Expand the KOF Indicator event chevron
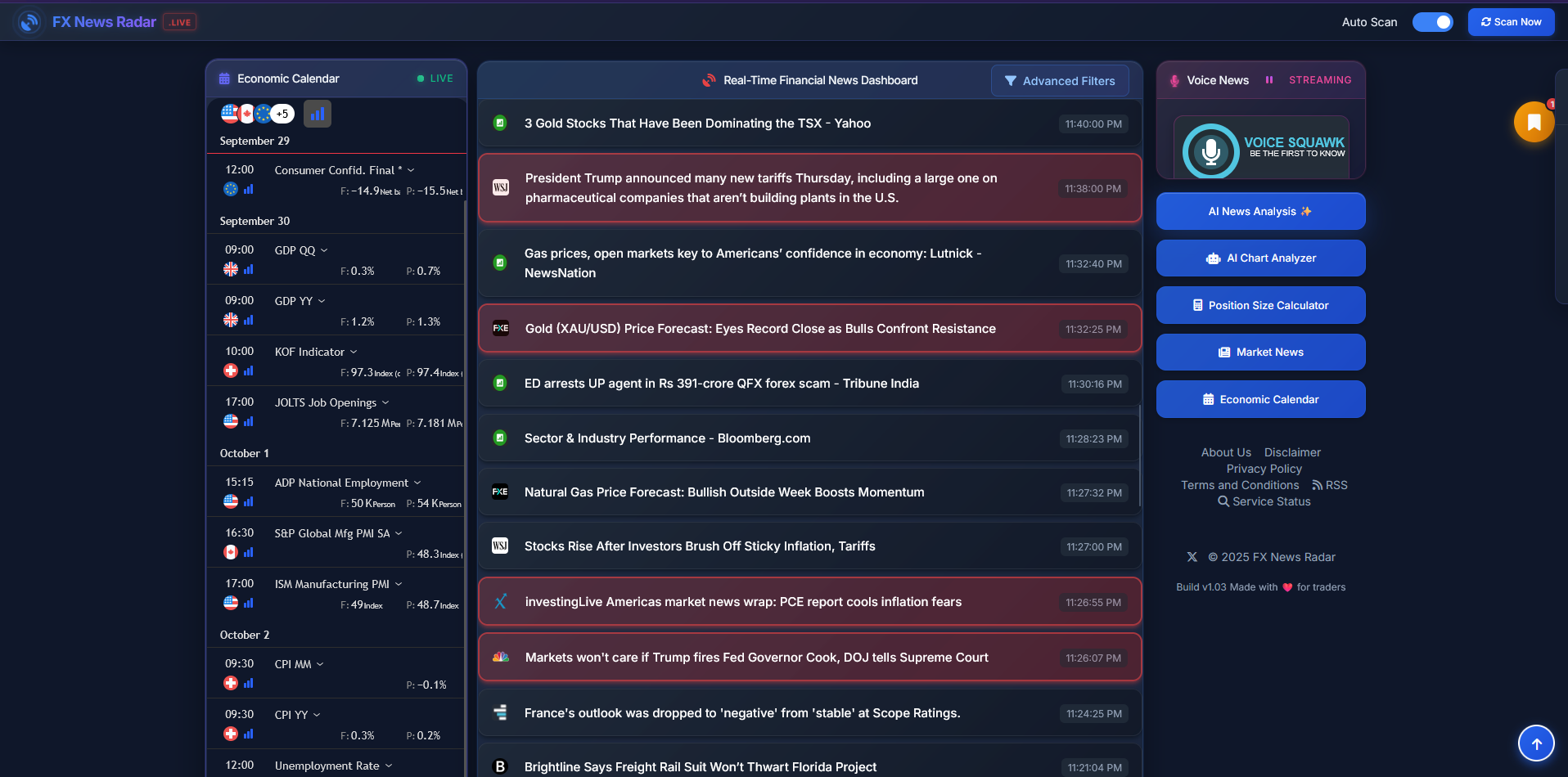This screenshot has width=1568, height=777. (x=354, y=352)
